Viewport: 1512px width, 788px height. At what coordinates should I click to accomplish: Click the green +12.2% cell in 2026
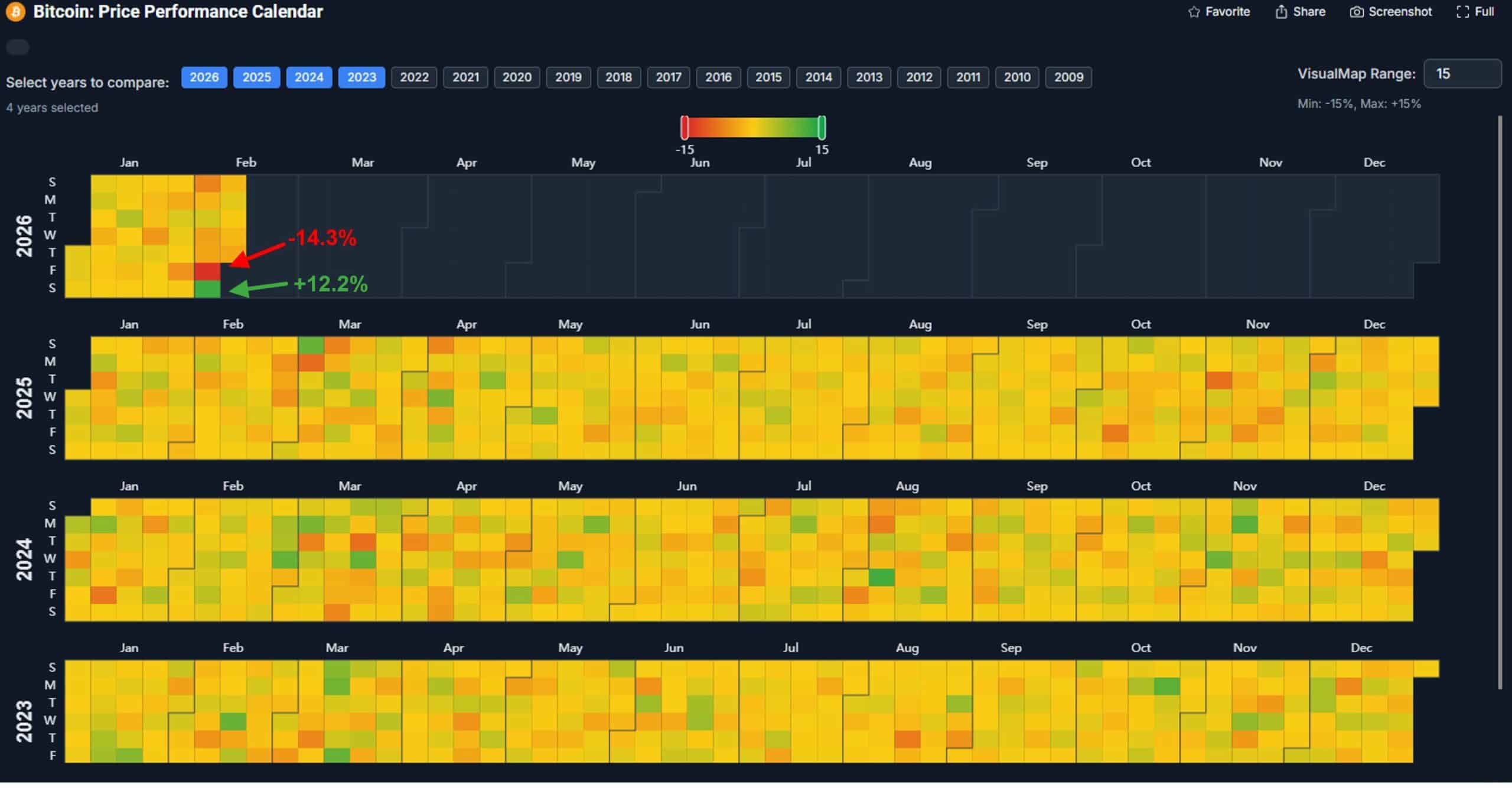207,289
